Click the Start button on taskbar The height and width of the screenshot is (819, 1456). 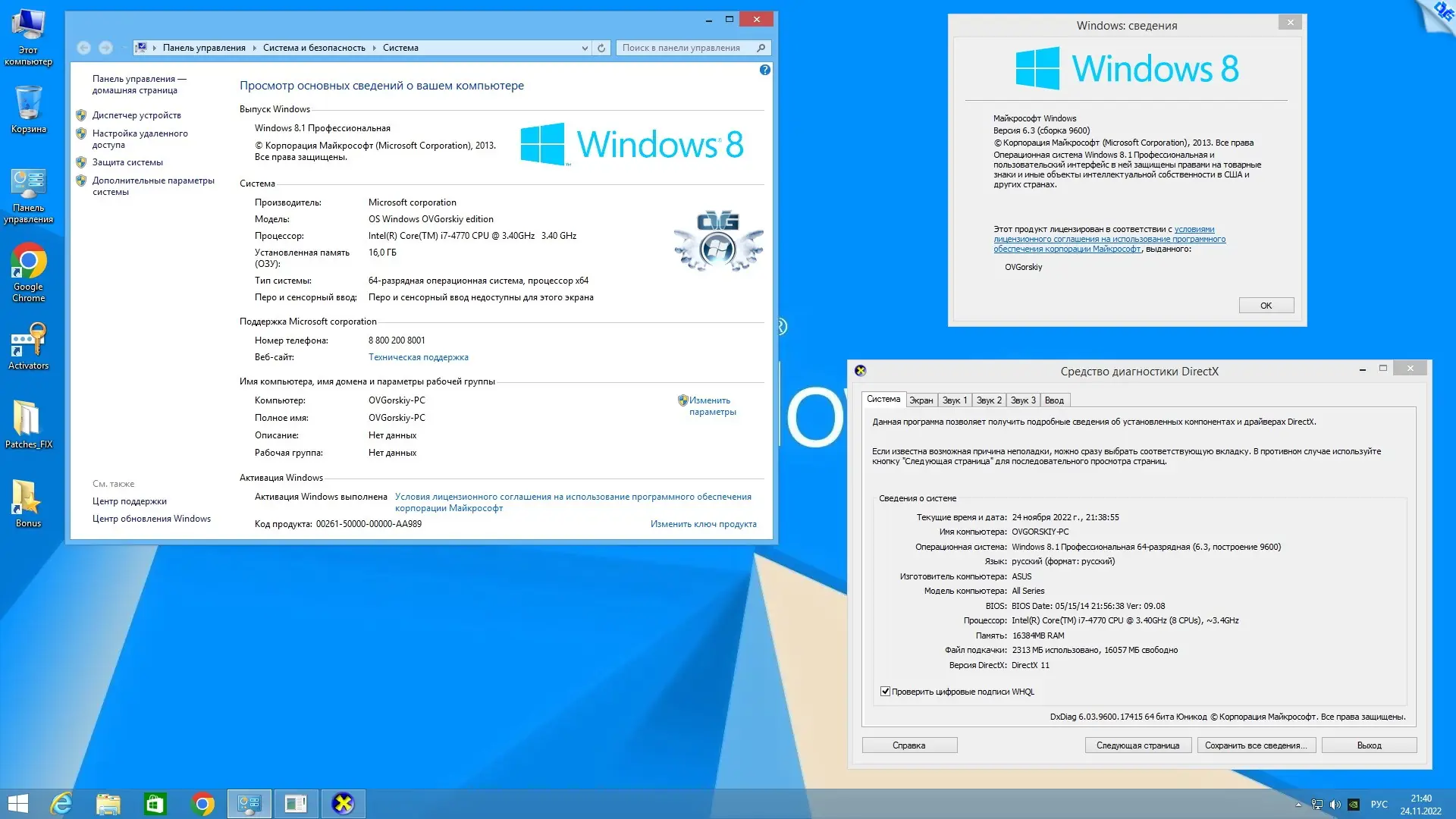pos(17,804)
